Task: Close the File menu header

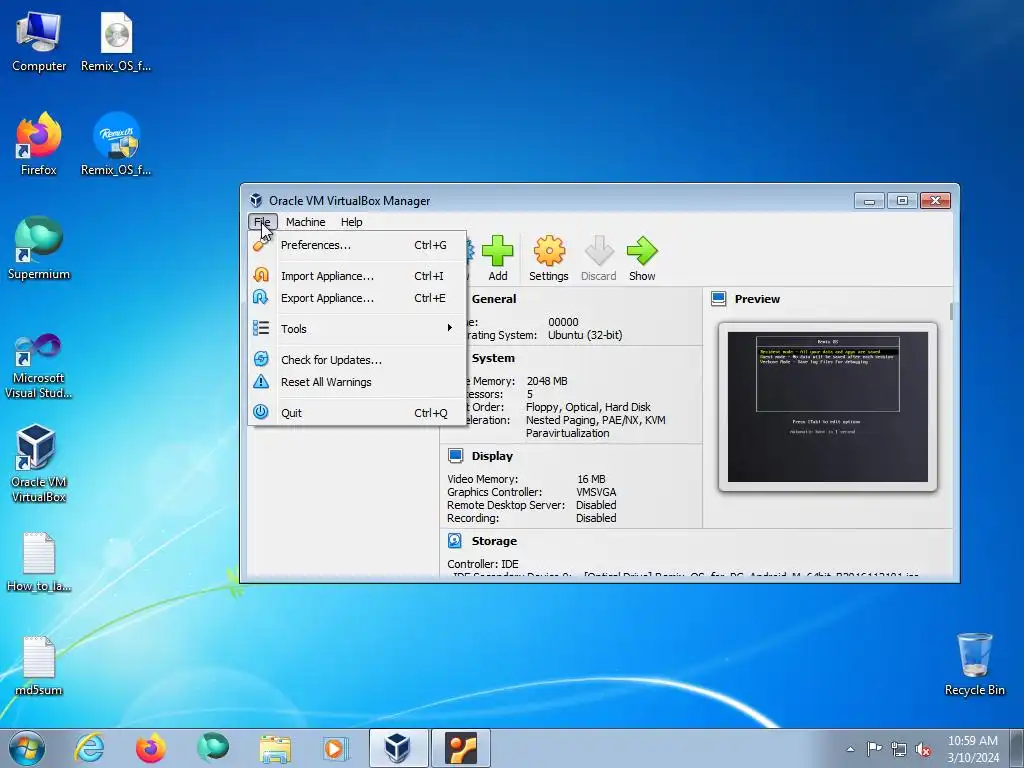Action: (263, 222)
